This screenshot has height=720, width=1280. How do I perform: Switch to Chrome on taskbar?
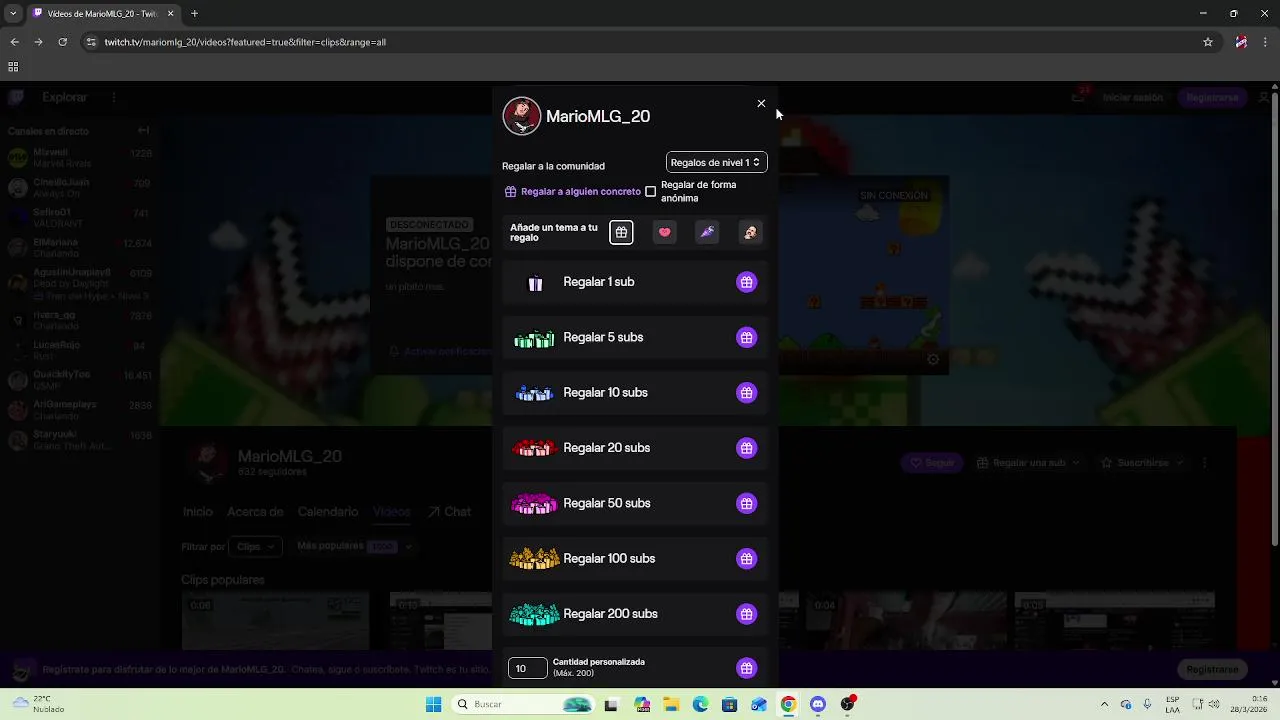click(x=788, y=704)
